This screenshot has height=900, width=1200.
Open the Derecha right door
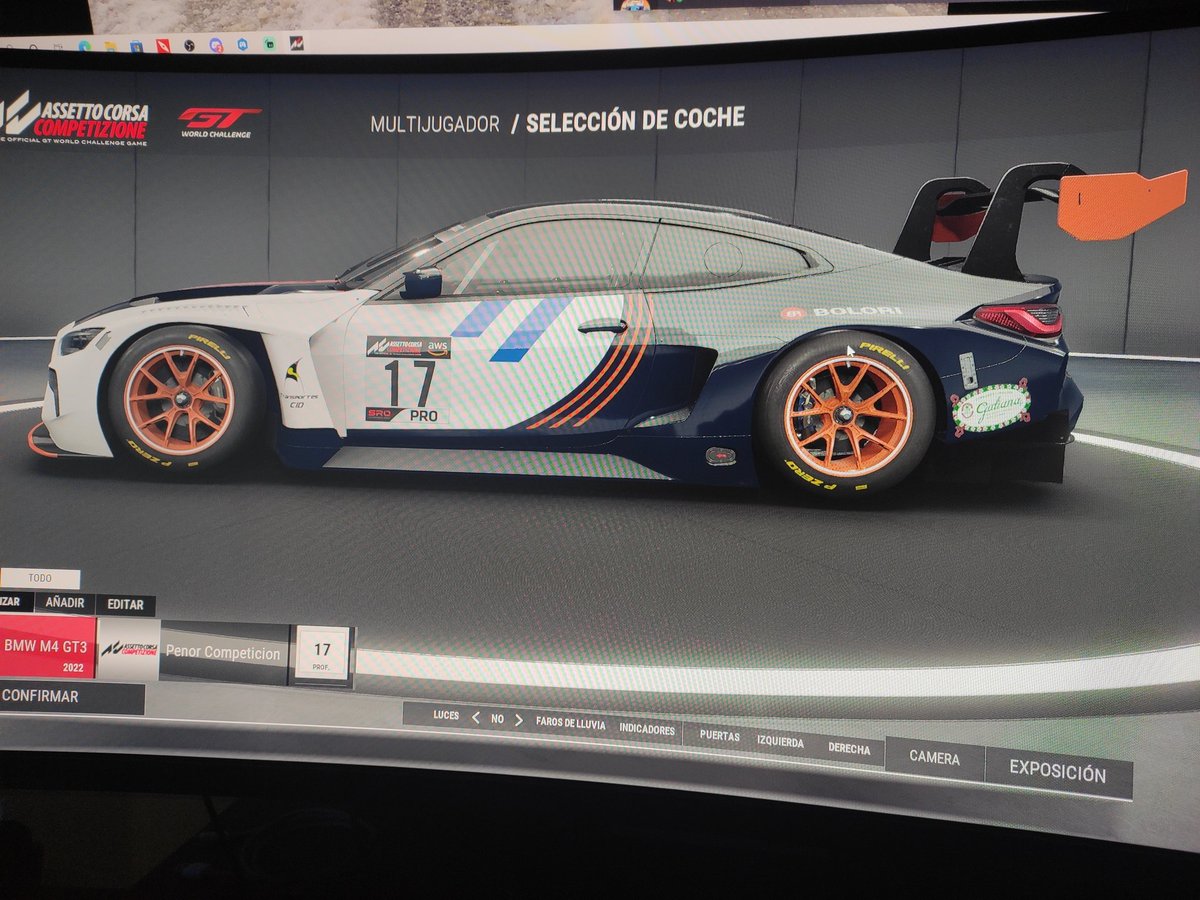[x=849, y=748]
